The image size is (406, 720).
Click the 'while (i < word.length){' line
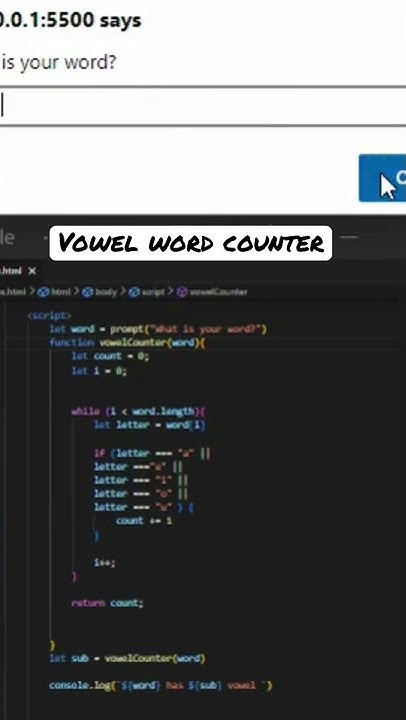coord(139,411)
